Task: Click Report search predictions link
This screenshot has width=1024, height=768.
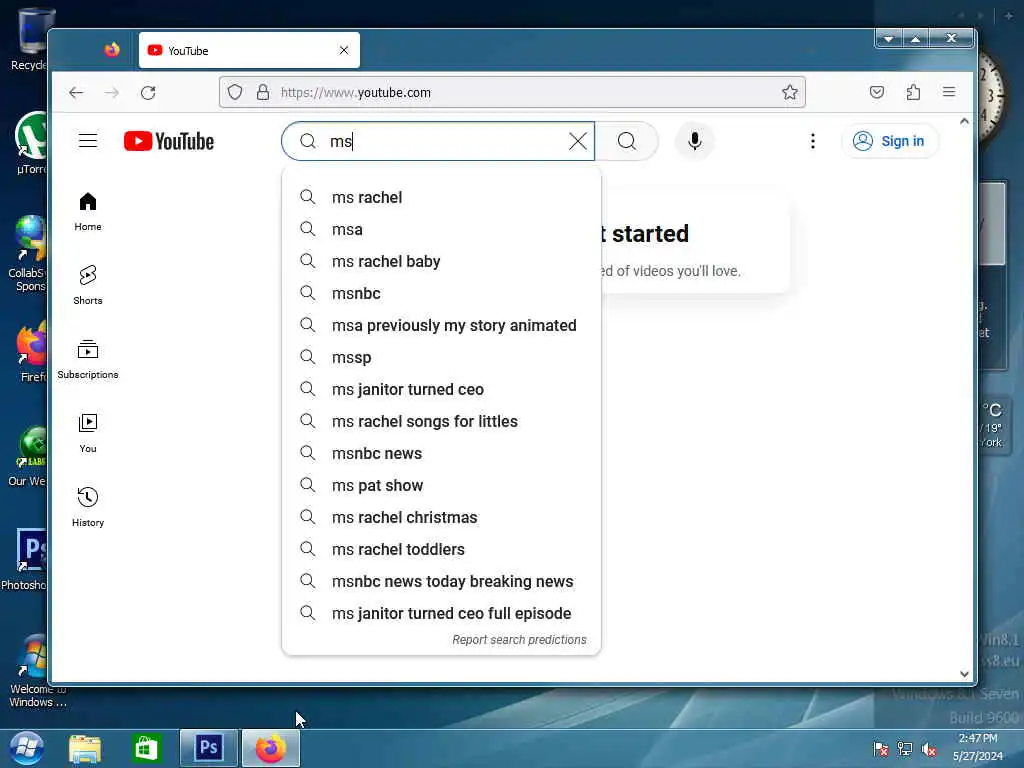Action: 519,640
